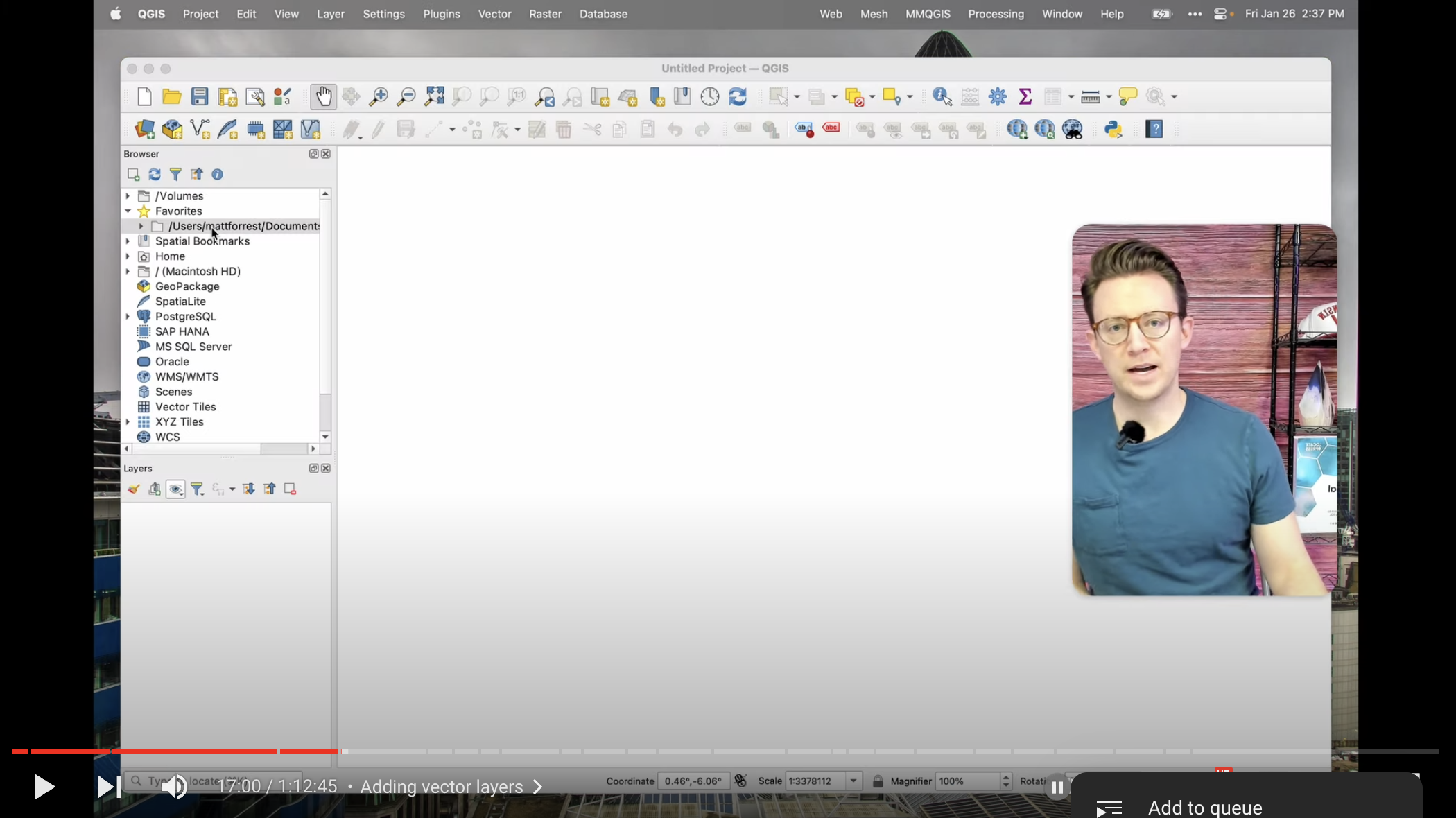
Task: Toggle editing pencil icon
Action: pyautogui.click(x=378, y=129)
